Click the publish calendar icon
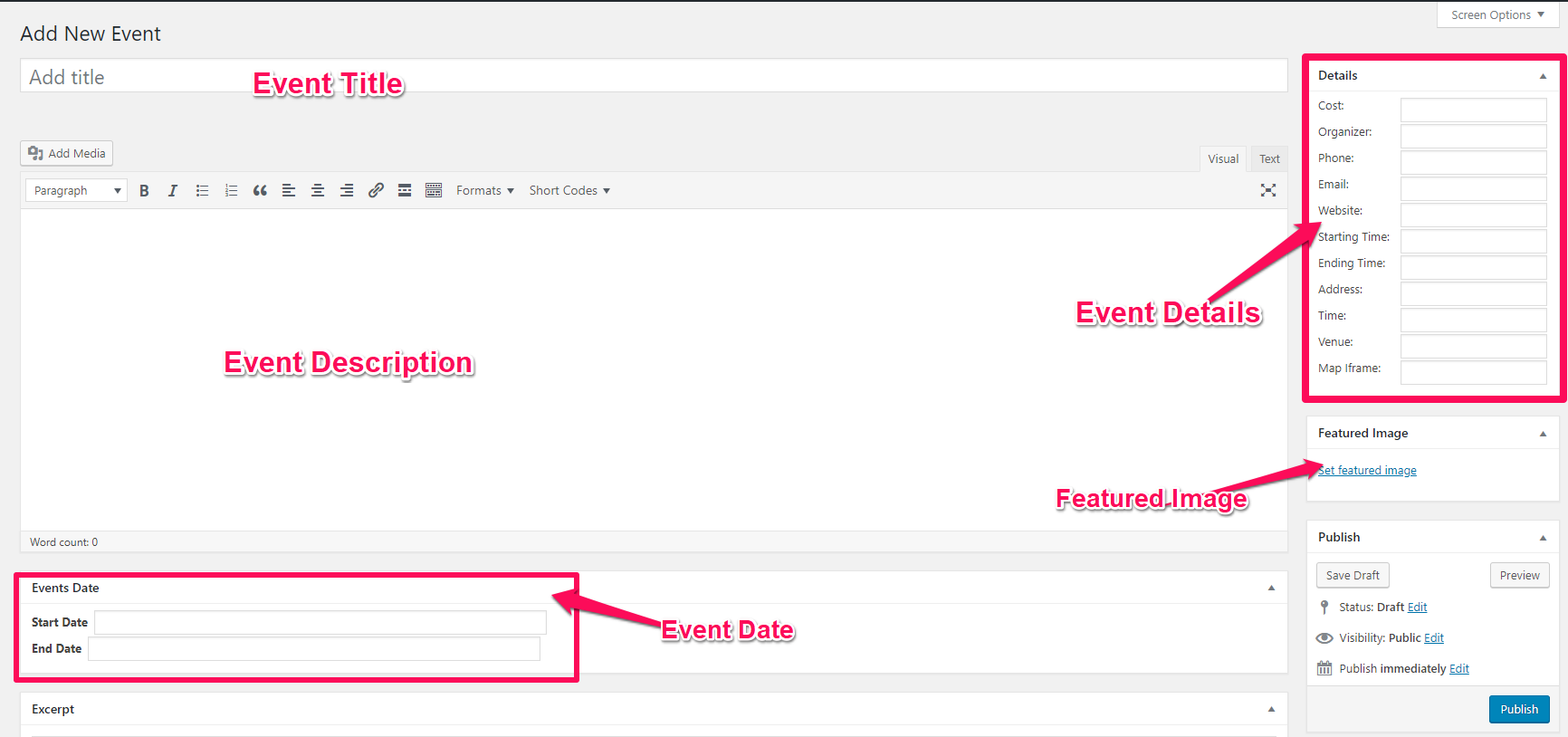Viewport: 1568px width, 737px height. [x=1324, y=669]
